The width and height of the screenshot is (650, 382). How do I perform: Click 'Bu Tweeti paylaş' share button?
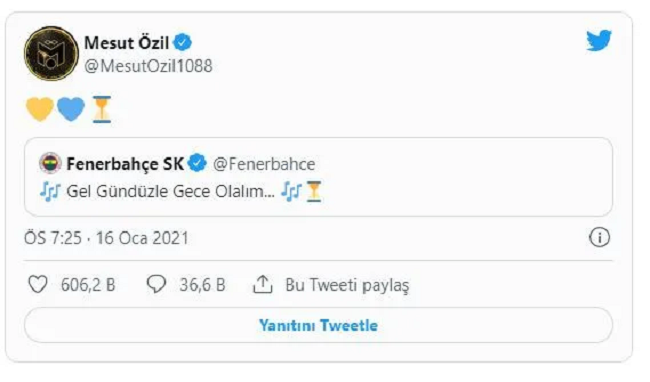click(x=331, y=285)
